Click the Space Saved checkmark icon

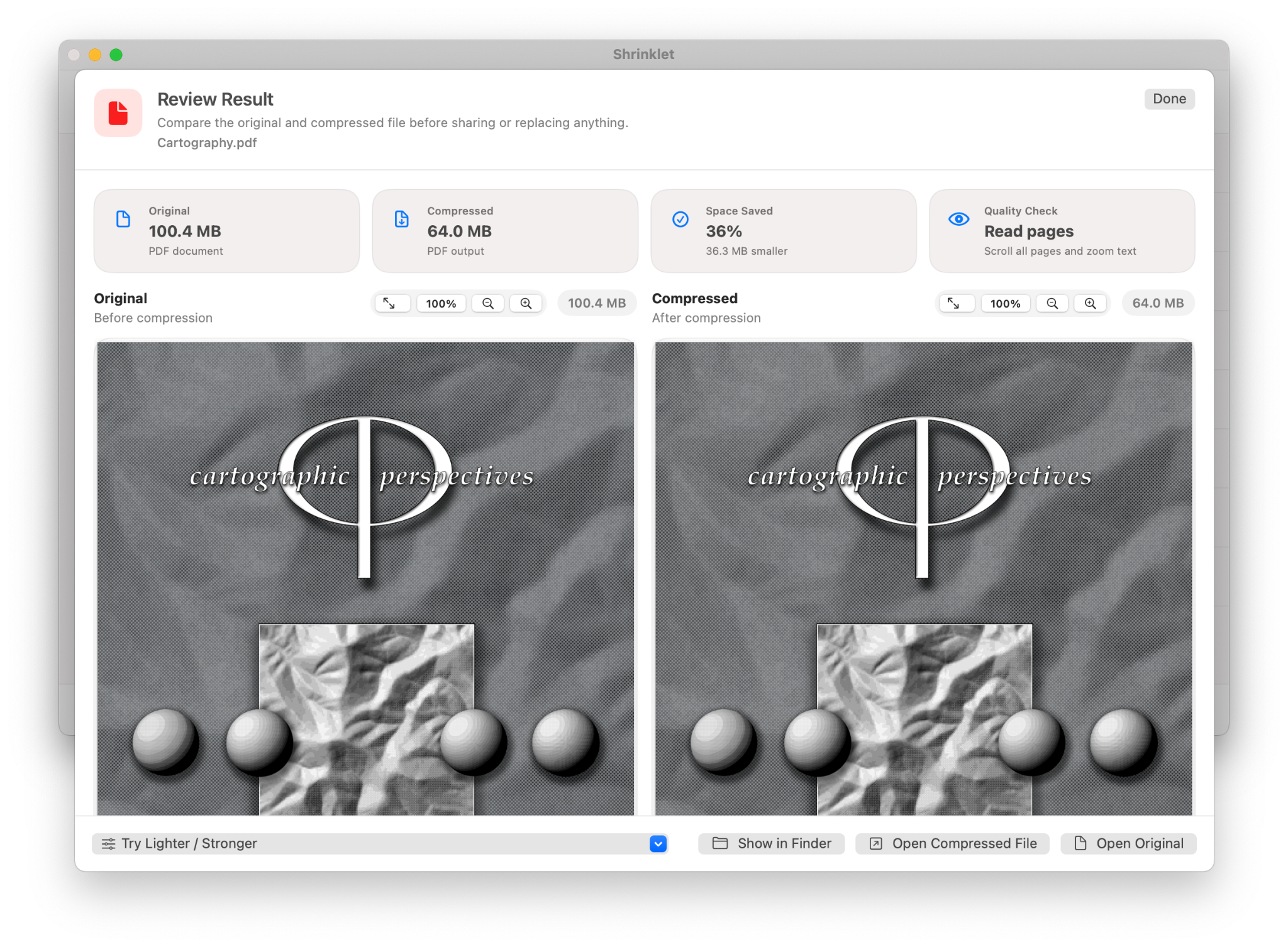coord(680,219)
